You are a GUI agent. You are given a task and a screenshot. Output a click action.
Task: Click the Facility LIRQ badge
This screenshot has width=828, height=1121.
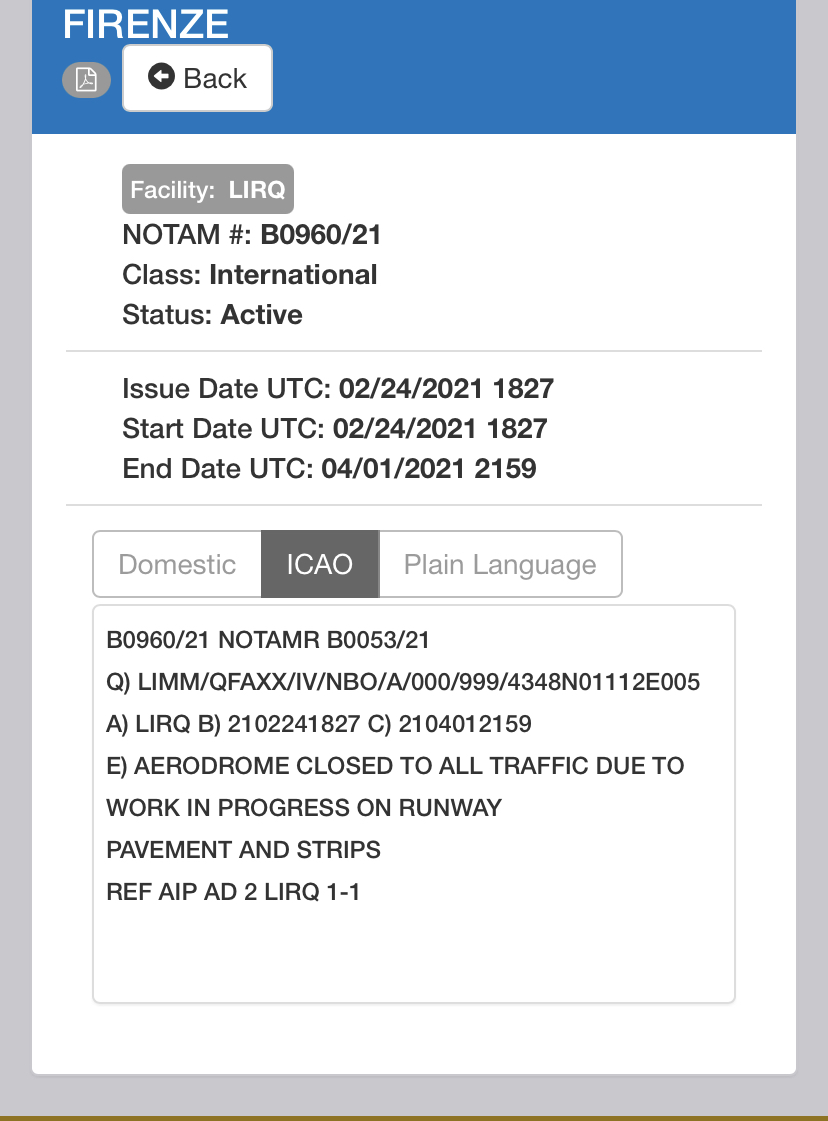point(208,189)
